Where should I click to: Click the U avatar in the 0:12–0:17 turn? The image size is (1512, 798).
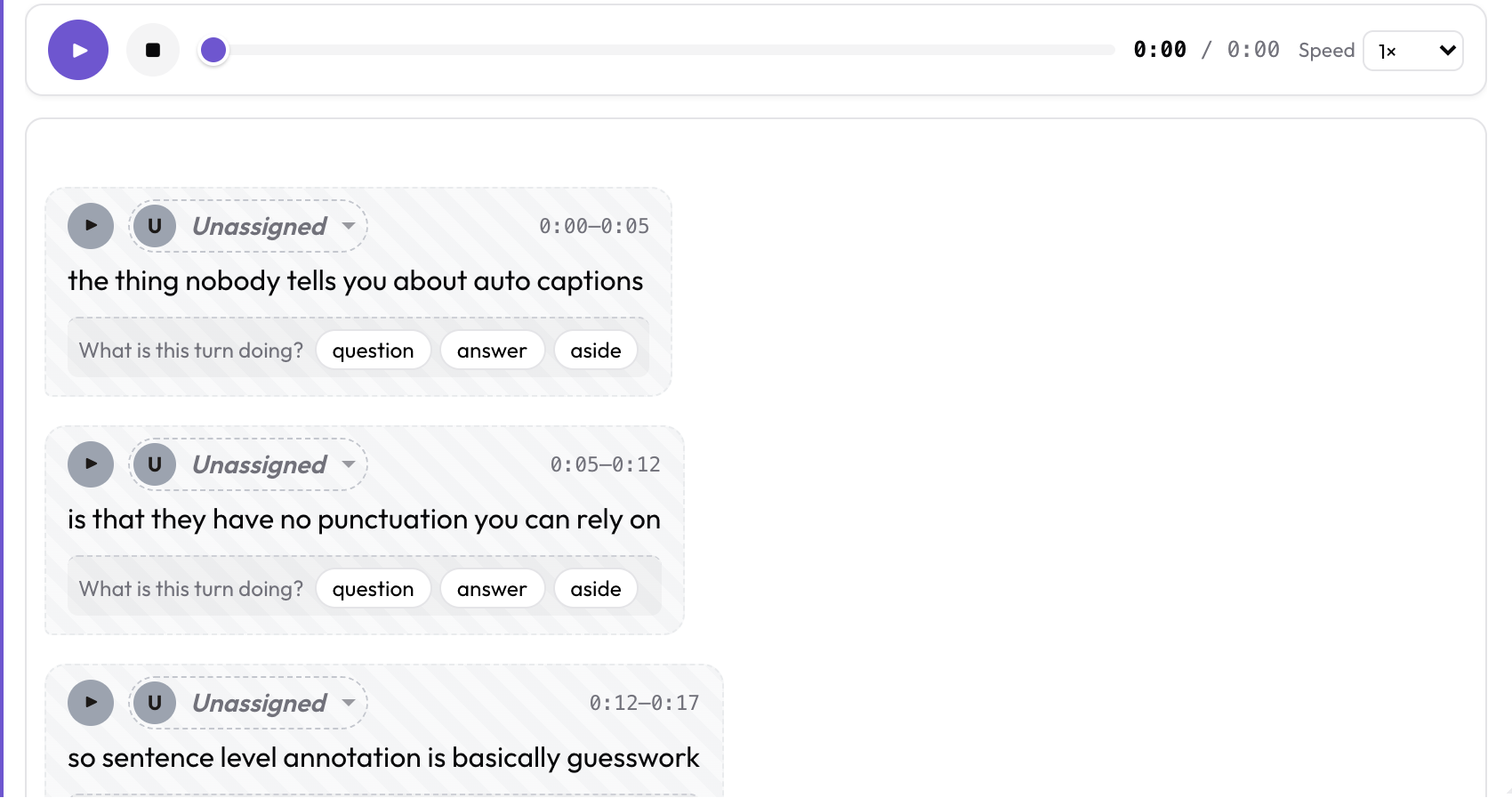(x=155, y=703)
